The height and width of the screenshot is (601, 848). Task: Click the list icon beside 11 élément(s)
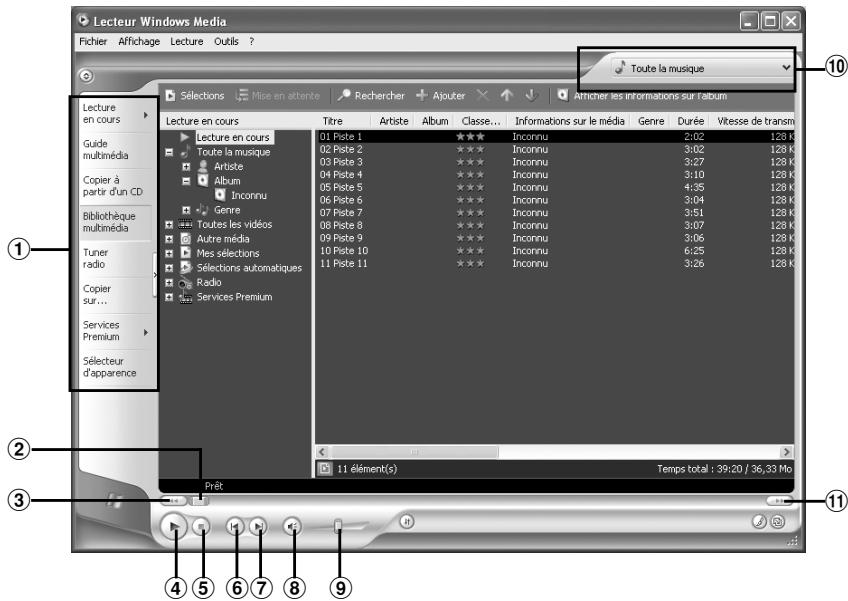[x=324, y=468]
